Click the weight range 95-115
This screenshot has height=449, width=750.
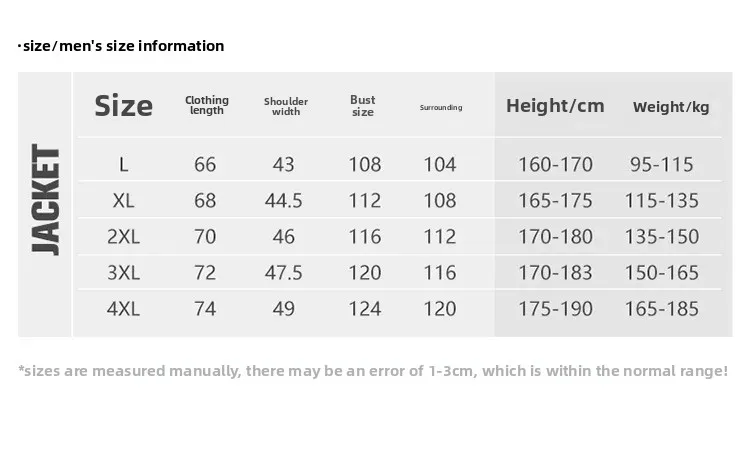click(662, 165)
